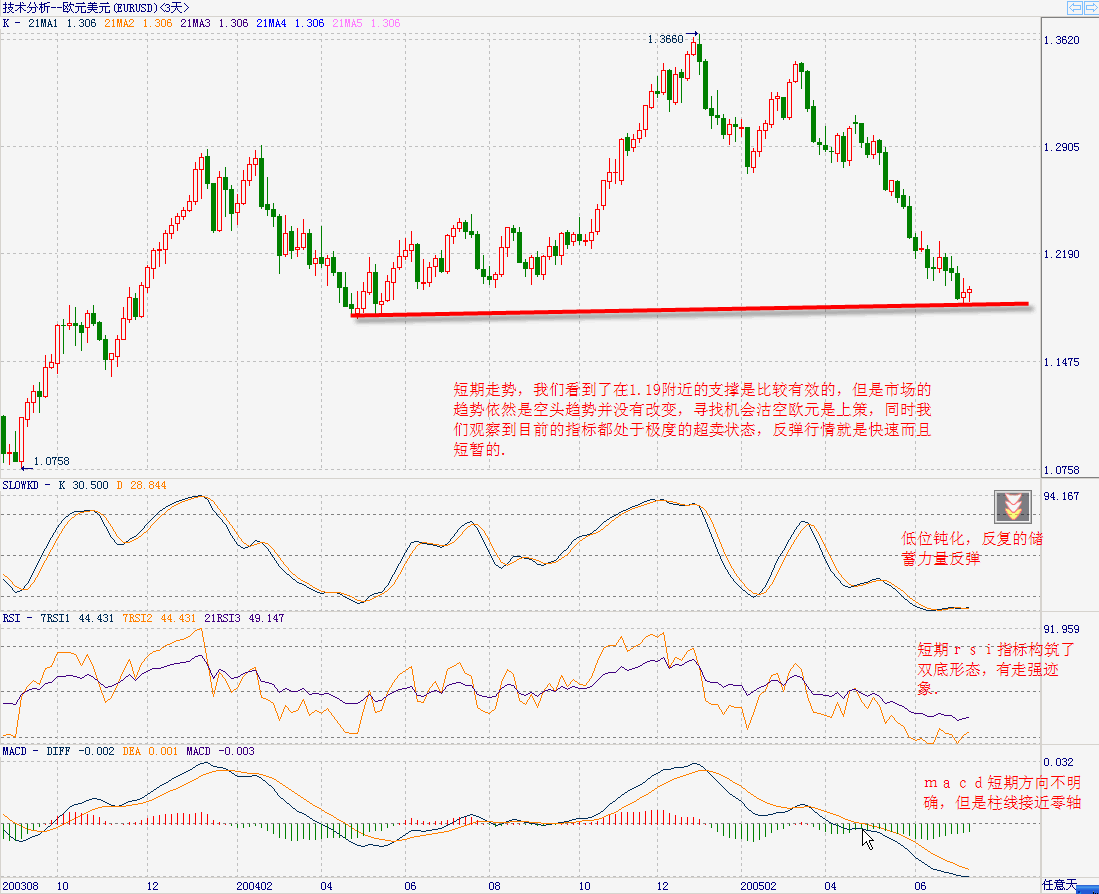
Task: Click the 08 month tick on time axis
Action: [494, 886]
